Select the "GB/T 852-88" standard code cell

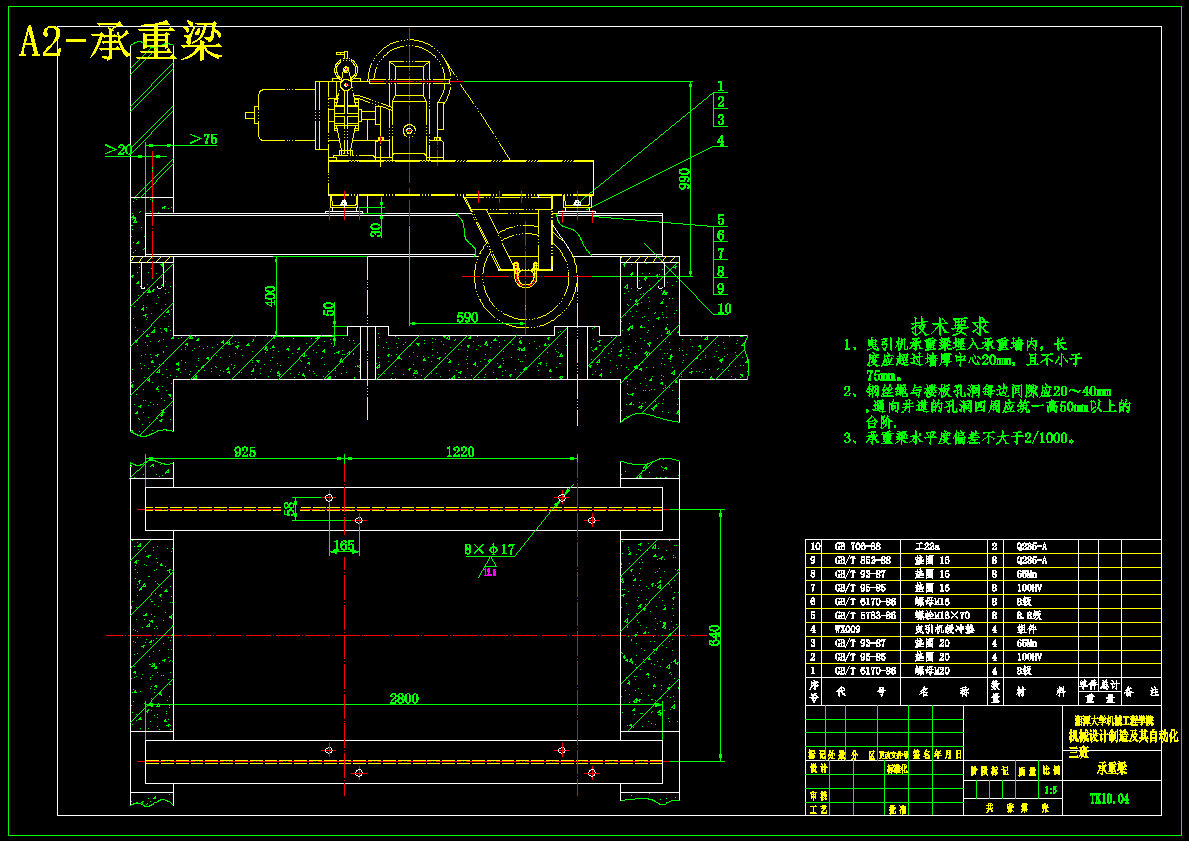[x=863, y=560]
